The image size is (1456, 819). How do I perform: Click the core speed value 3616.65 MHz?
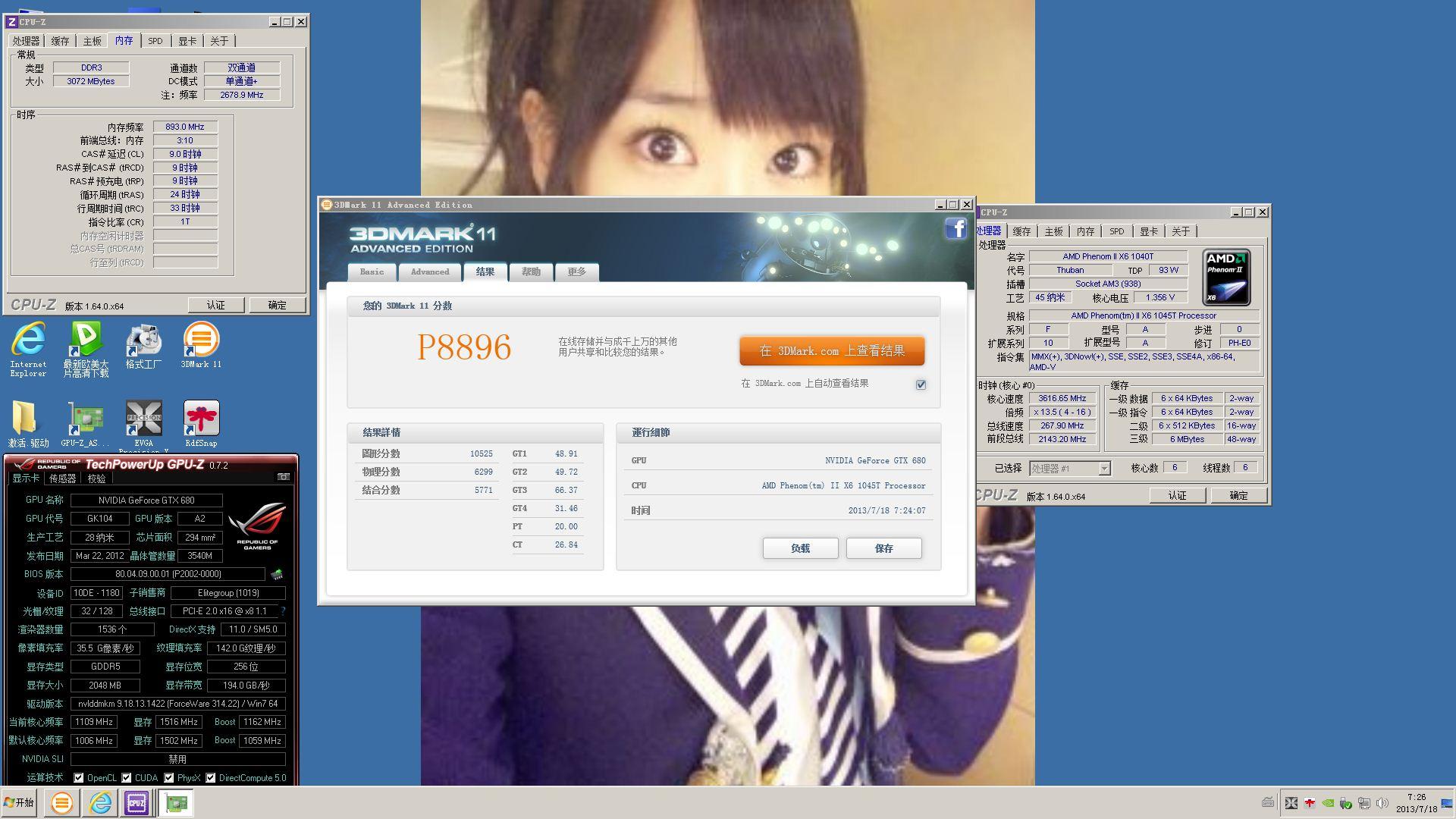tap(1062, 398)
